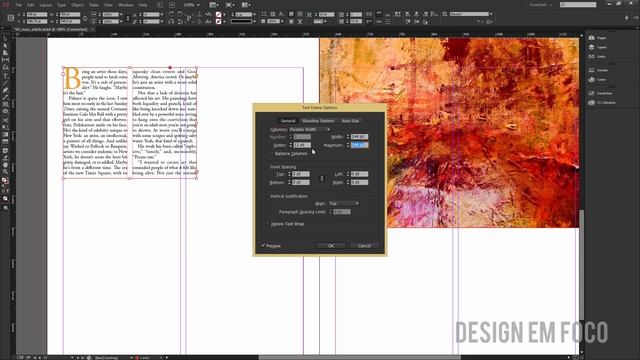This screenshot has height=360, width=640.
Task: Open the Color panel
Action: (598, 80)
